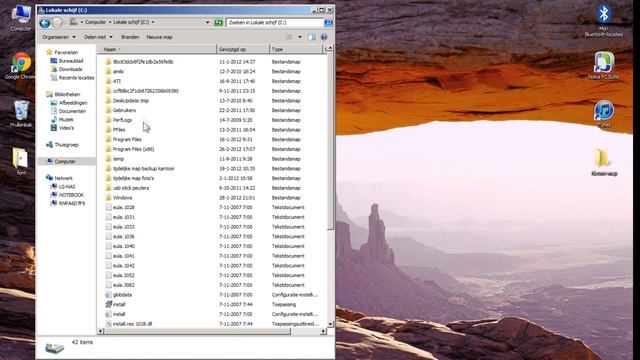
Task: Click the horizontal scrollbar right arrow
Action: [323, 331]
